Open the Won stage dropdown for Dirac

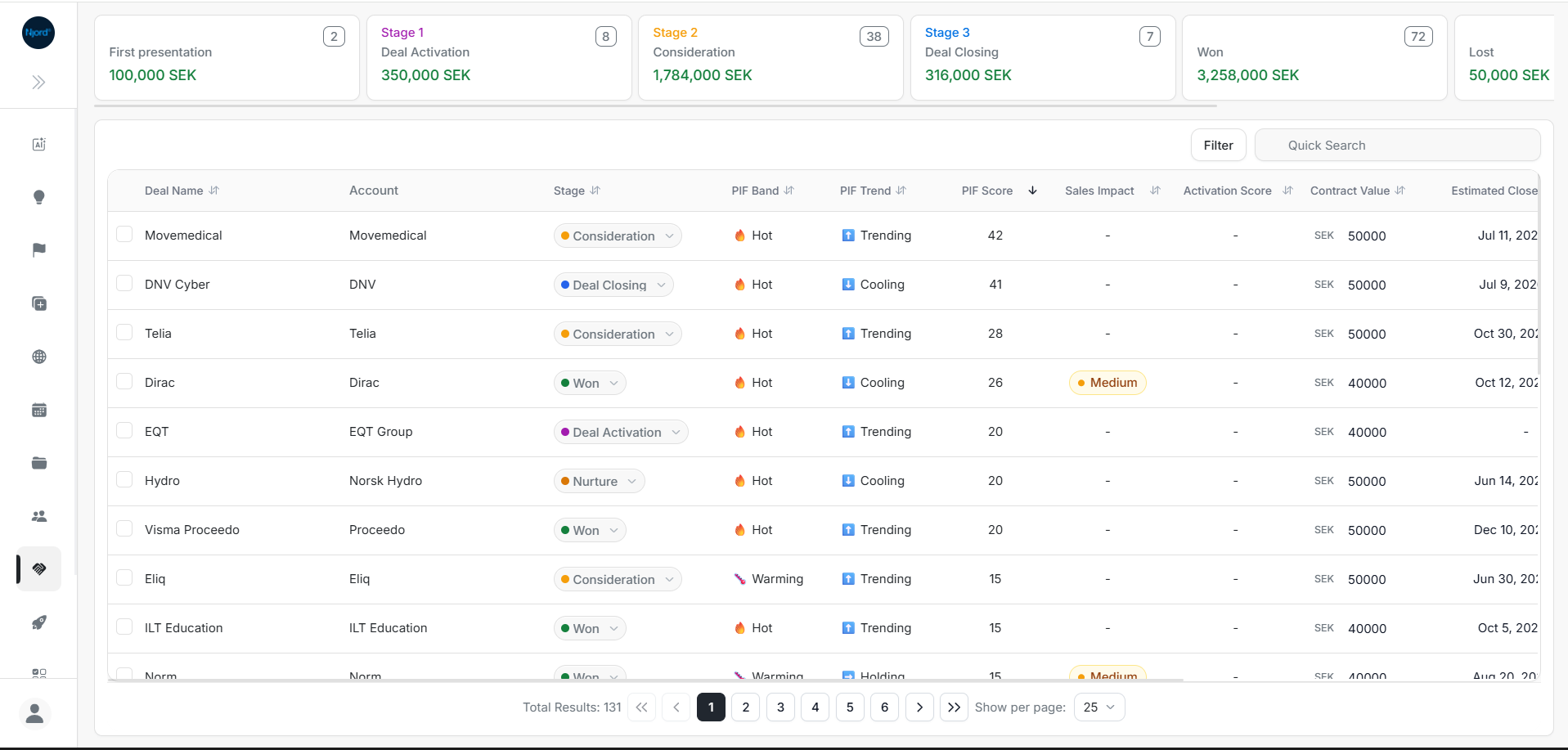590,383
